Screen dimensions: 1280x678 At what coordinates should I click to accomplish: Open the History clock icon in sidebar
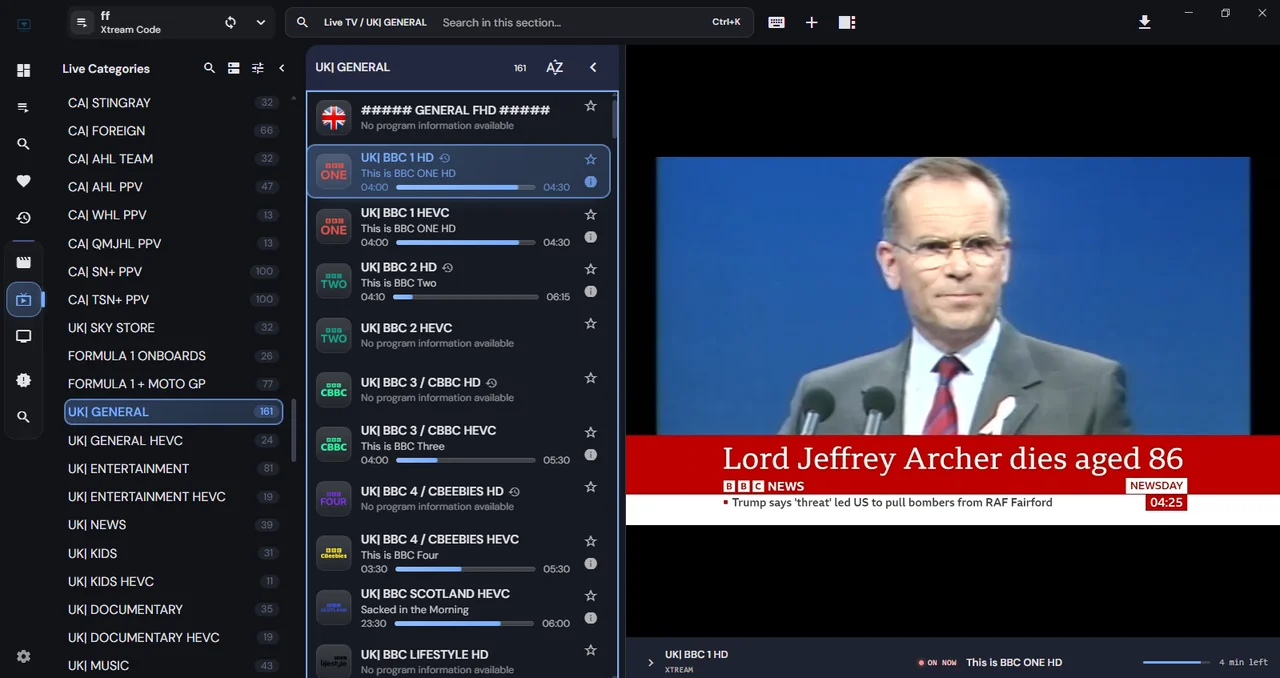click(x=23, y=218)
